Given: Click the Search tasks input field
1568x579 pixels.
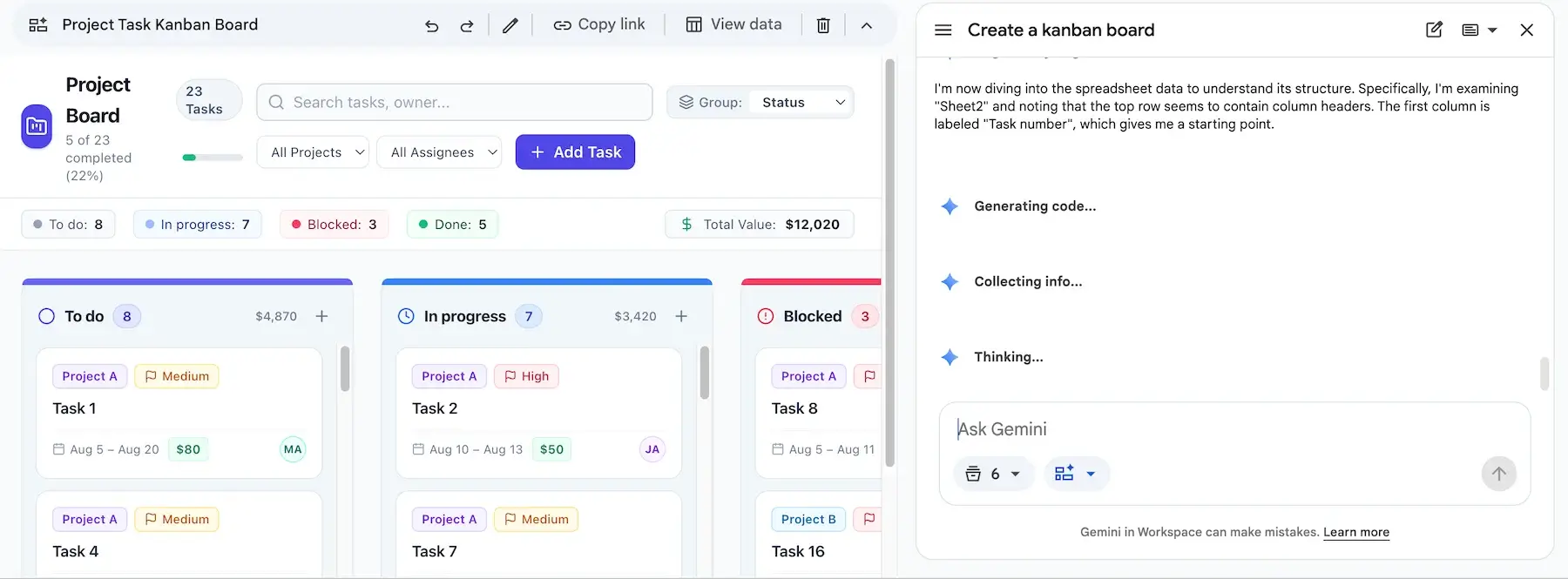Looking at the screenshot, I should tap(455, 102).
